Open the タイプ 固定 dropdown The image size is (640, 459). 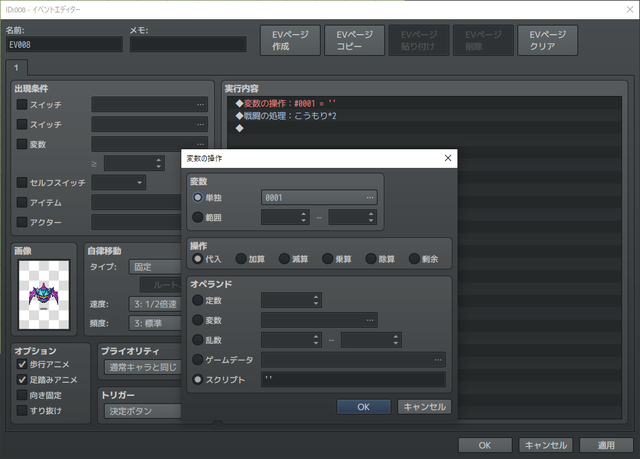pos(155,267)
